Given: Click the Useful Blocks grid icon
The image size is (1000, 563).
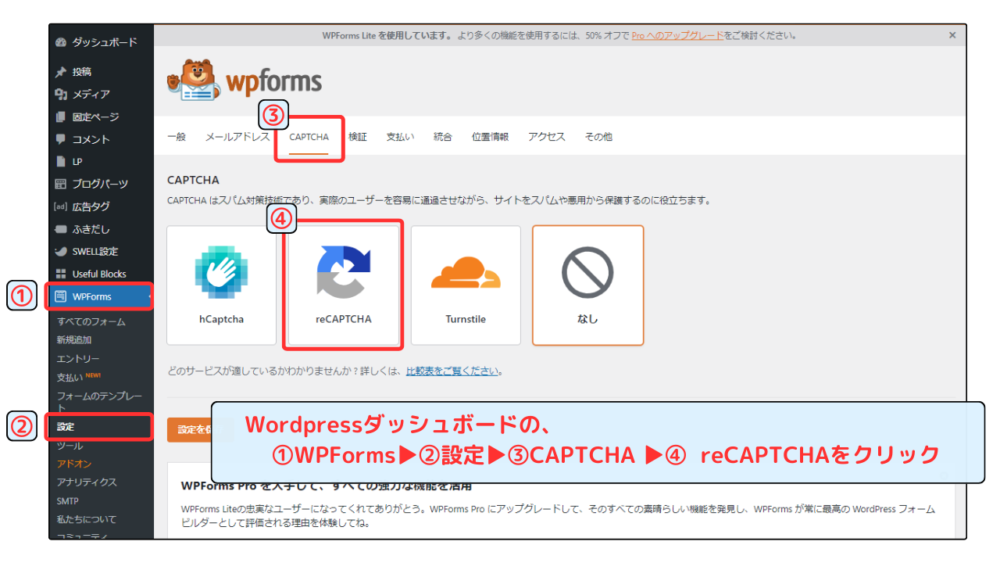Looking at the screenshot, I should point(61,274).
